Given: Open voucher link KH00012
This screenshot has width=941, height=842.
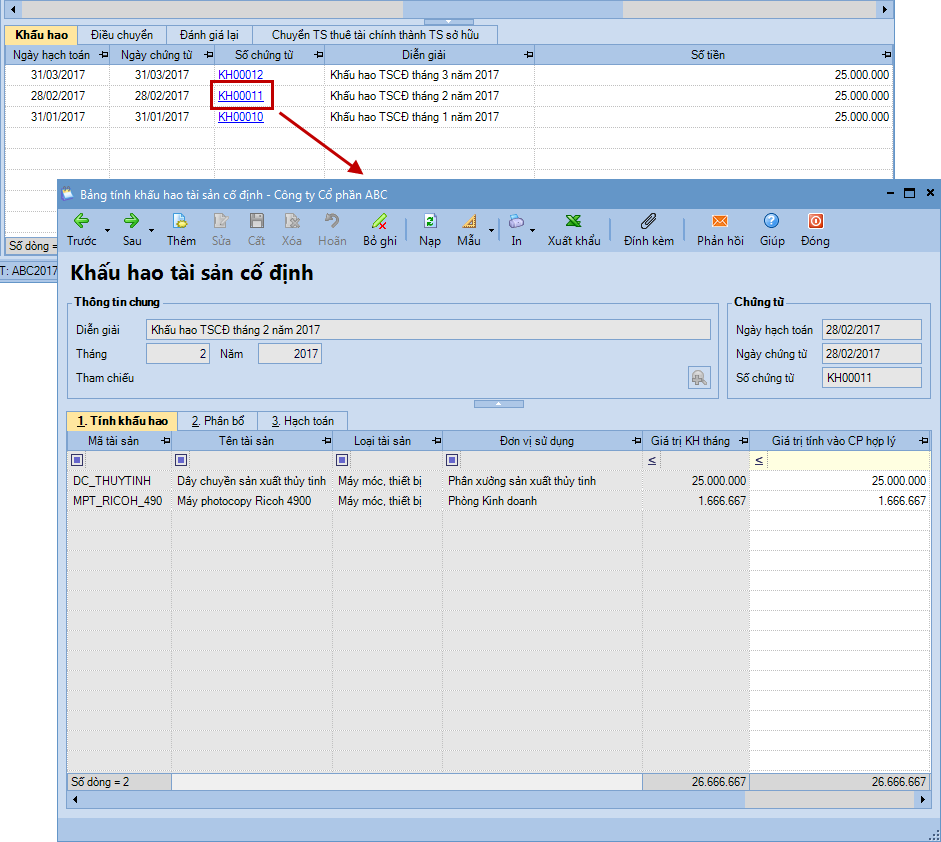Looking at the screenshot, I should [x=240, y=75].
